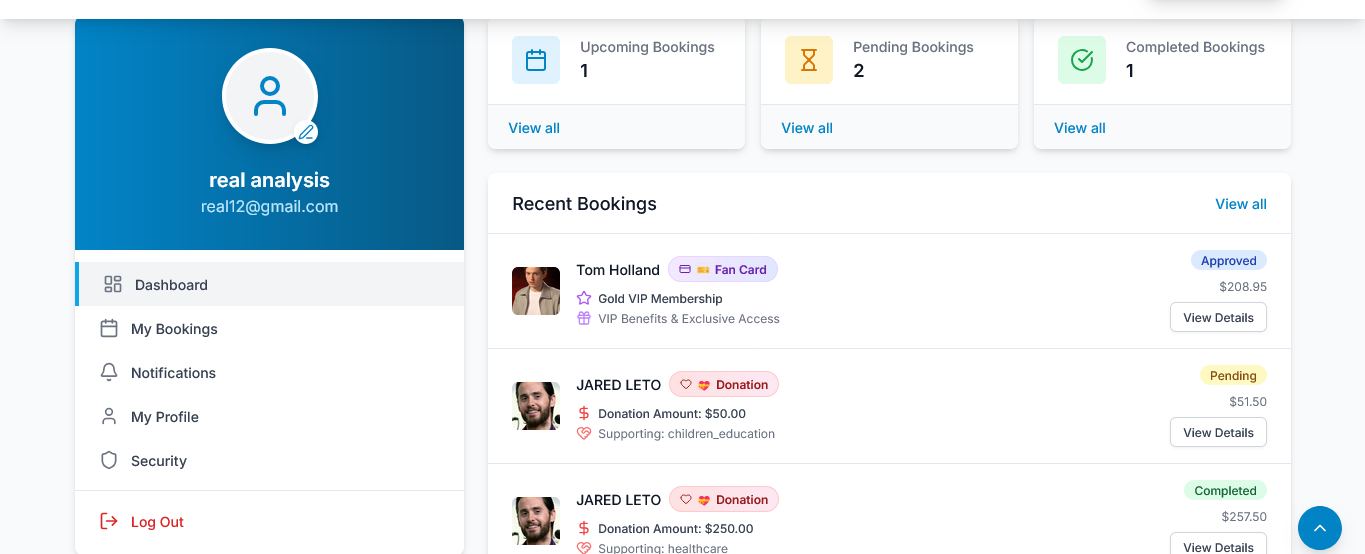Click the Recent Bookings heading
1365x554 pixels.
pos(584,204)
